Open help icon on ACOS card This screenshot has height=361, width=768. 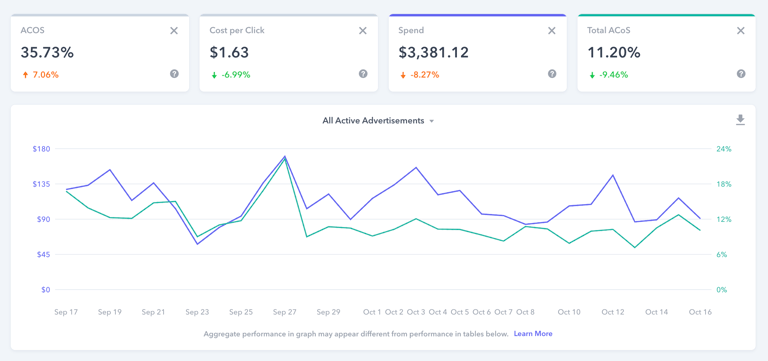click(x=174, y=74)
